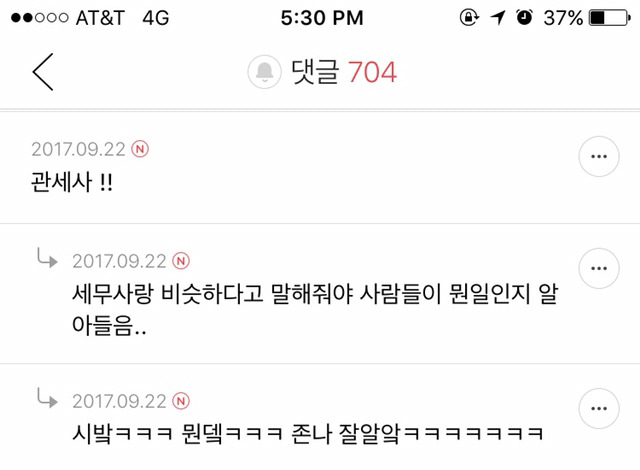Click the date 2017.09.22 on first comment
The height and width of the screenshot is (470, 640).
[x=78, y=149]
